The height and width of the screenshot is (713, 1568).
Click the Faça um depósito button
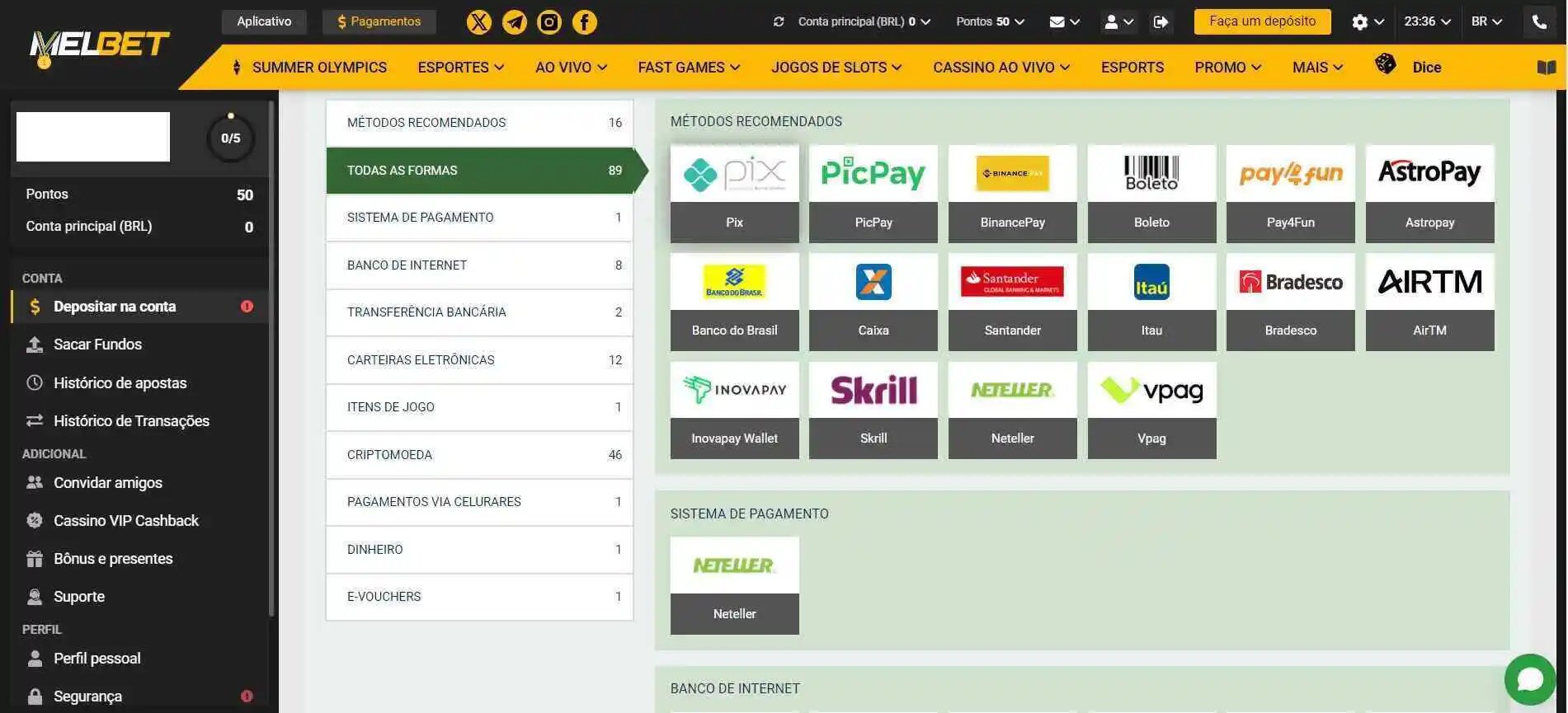[1262, 21]
